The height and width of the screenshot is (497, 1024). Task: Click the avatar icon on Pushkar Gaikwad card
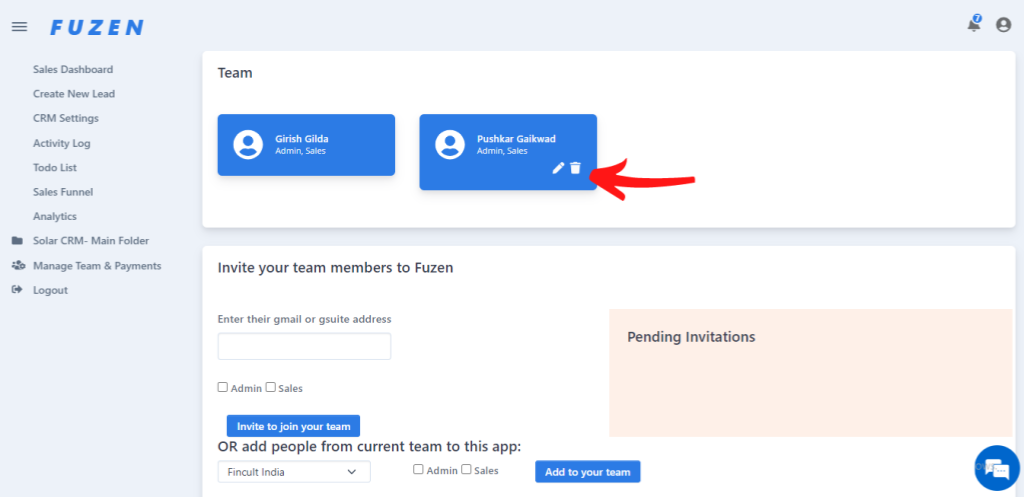(x=450, y=144)
